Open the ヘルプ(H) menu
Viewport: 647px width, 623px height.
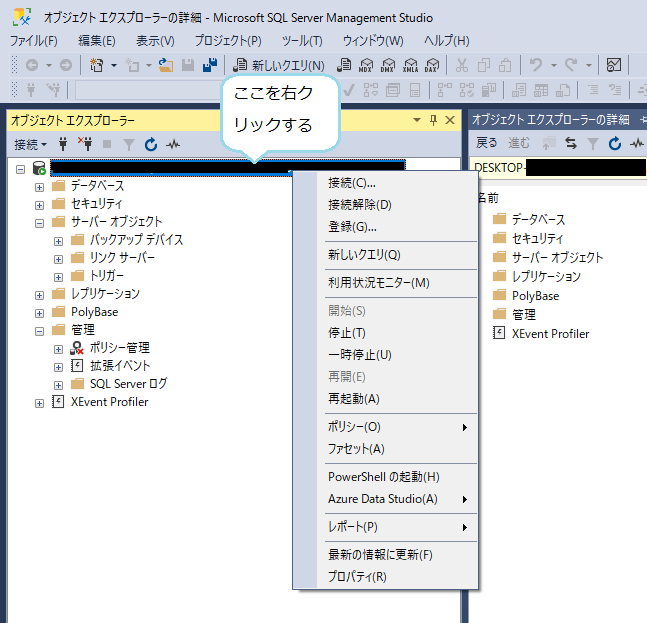[x=447, y=41]
